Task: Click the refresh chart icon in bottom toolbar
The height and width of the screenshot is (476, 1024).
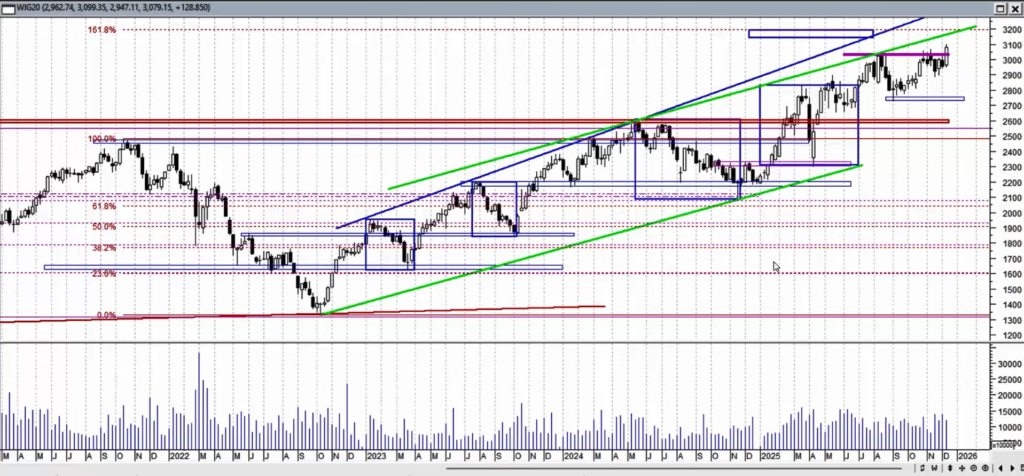Action: pos(922,468)
